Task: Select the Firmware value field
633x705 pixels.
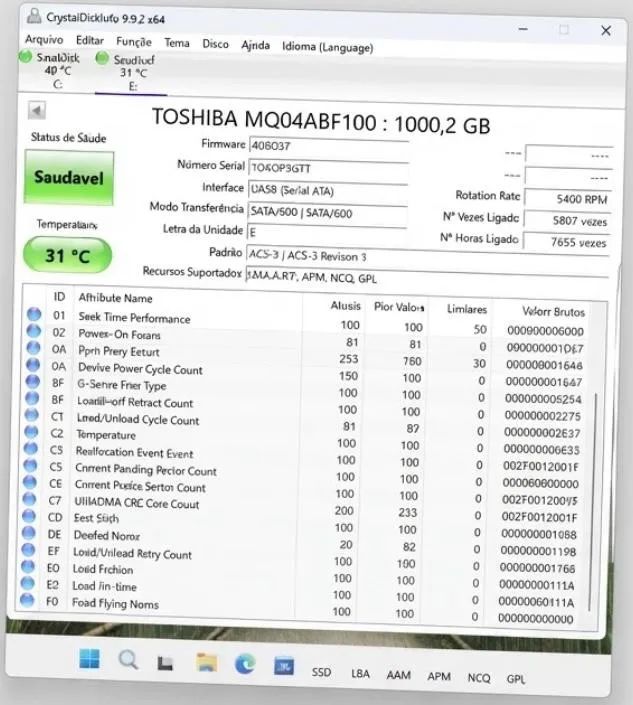Action: click(328, 146)
